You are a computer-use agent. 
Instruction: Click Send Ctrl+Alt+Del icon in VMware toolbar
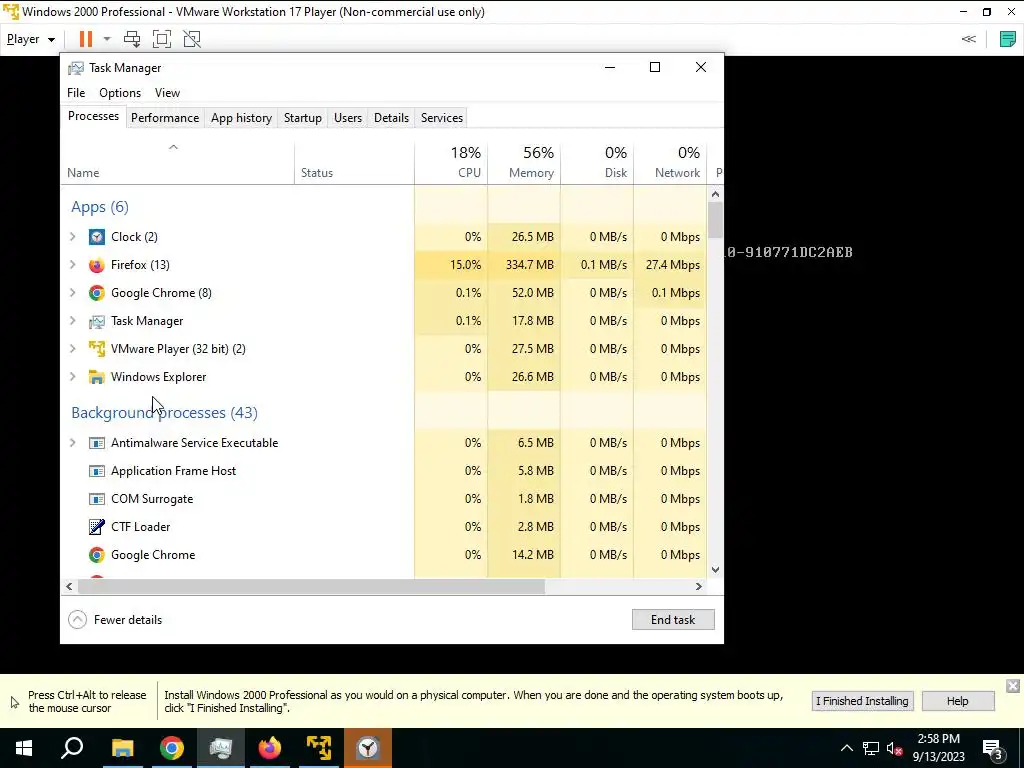[132, 39]
